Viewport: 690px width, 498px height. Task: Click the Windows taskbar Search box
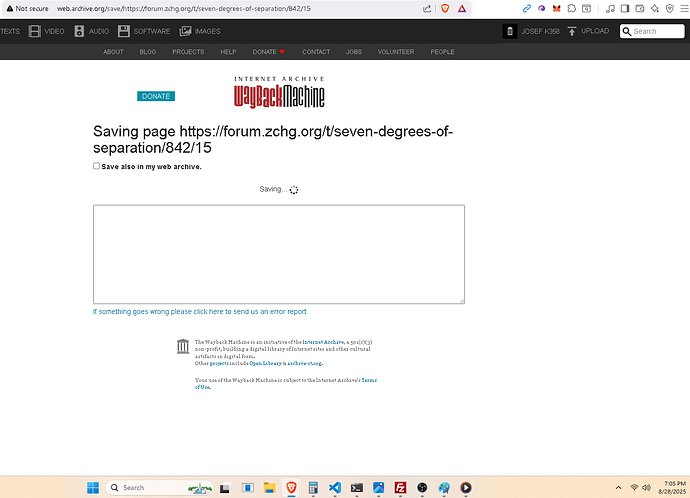click(159, 487)
